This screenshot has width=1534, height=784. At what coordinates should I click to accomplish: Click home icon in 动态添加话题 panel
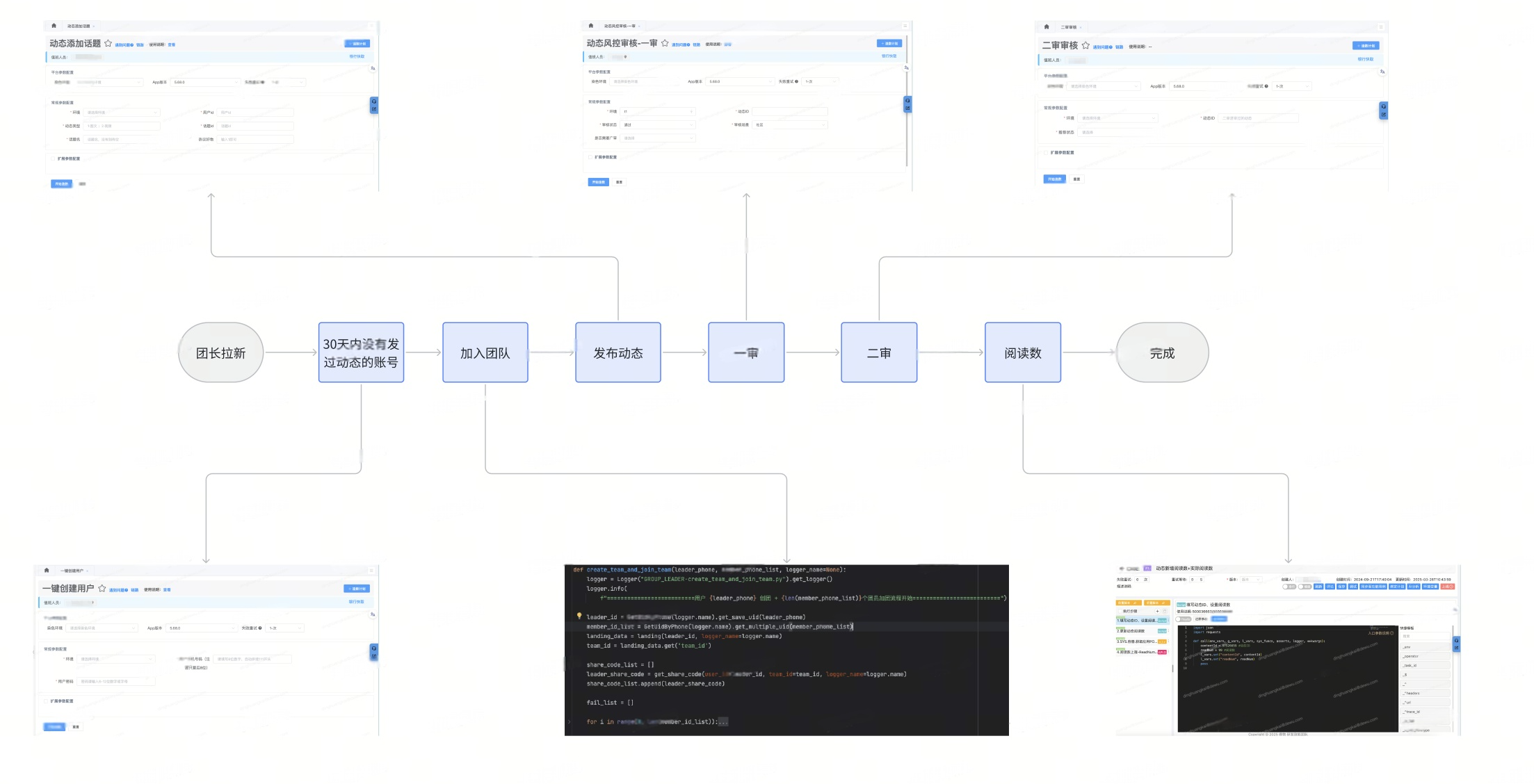[54, 26]
